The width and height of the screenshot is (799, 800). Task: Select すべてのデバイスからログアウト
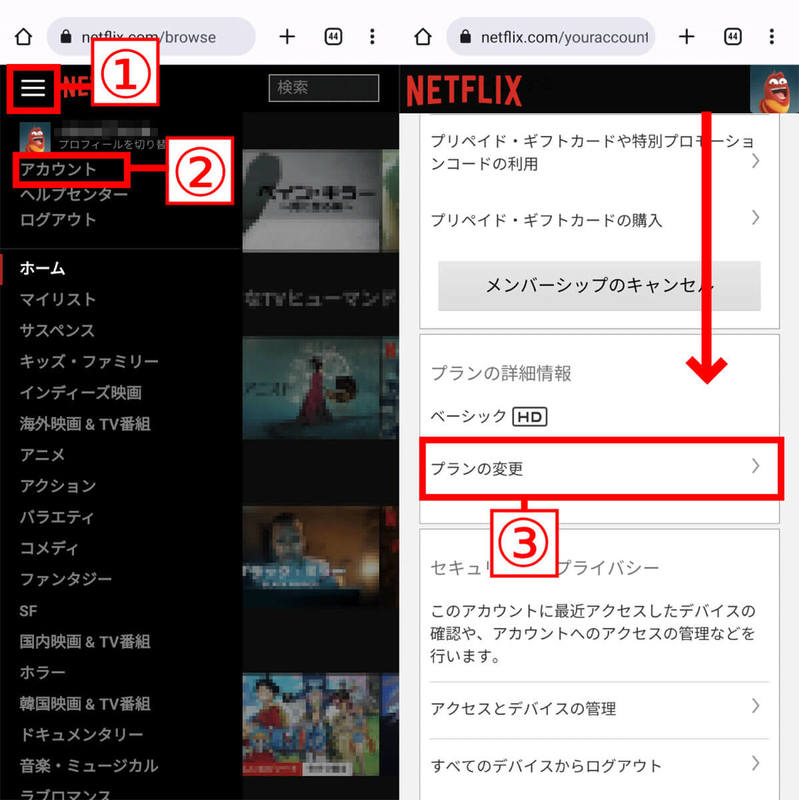600,765
